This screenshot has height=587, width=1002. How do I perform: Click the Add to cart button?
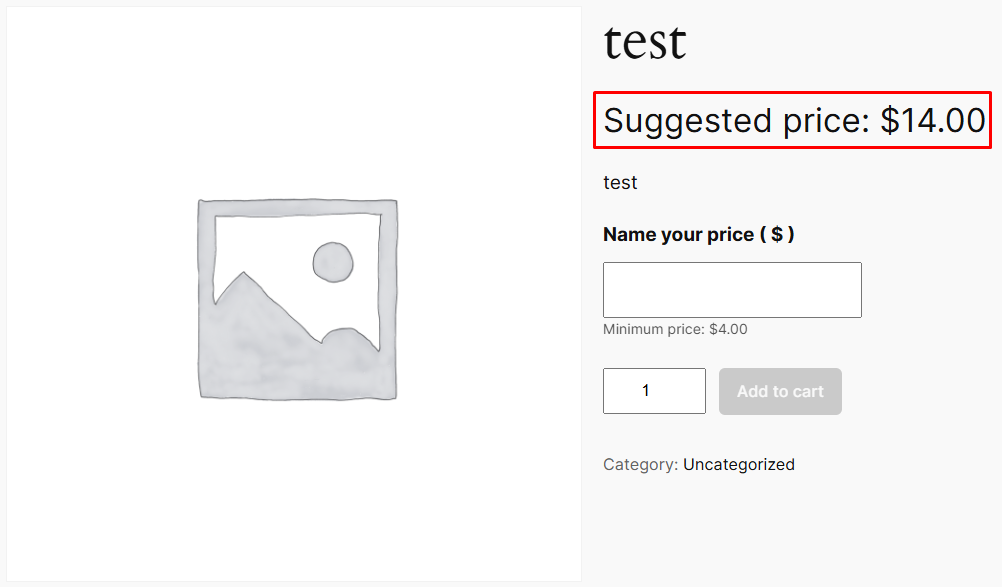coord(780,392)
